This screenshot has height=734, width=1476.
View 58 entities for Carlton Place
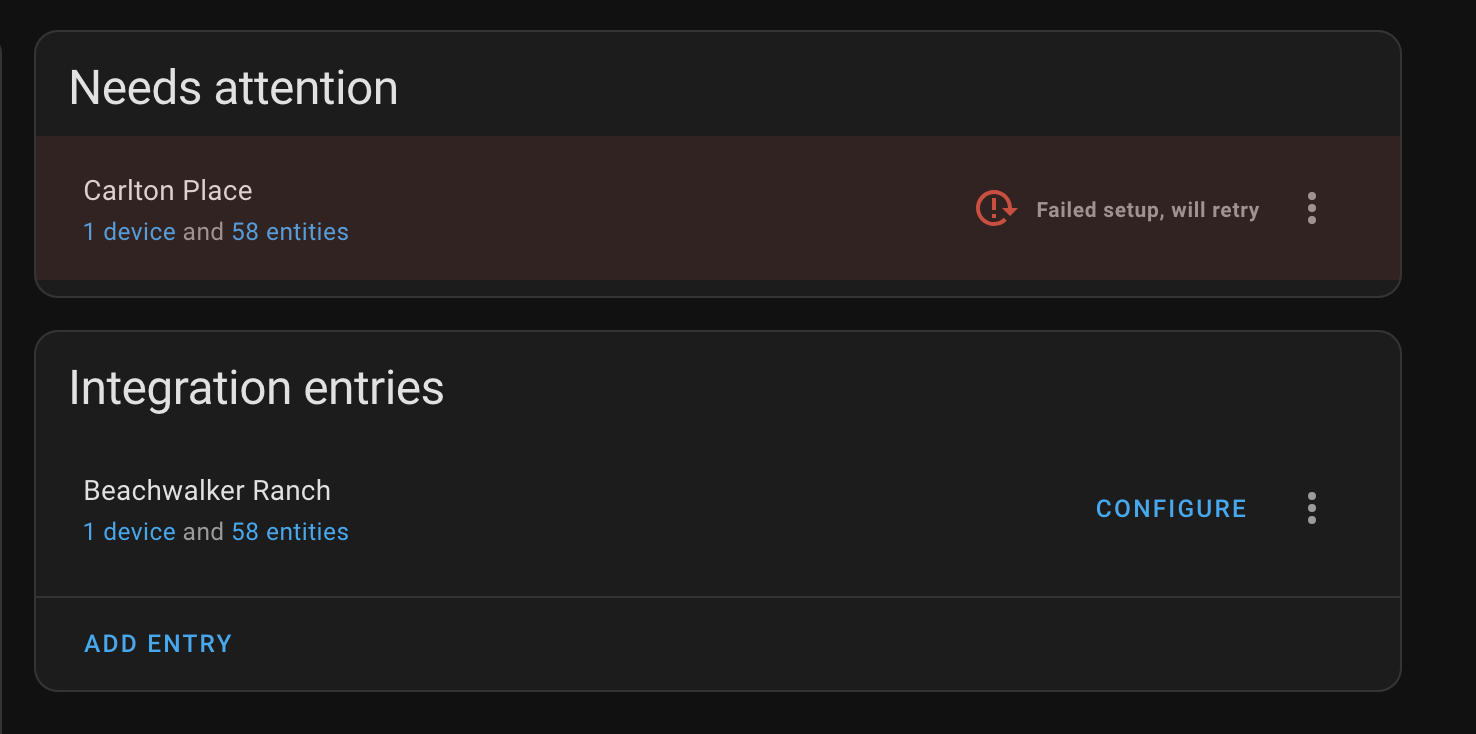(x=290, y=231)
